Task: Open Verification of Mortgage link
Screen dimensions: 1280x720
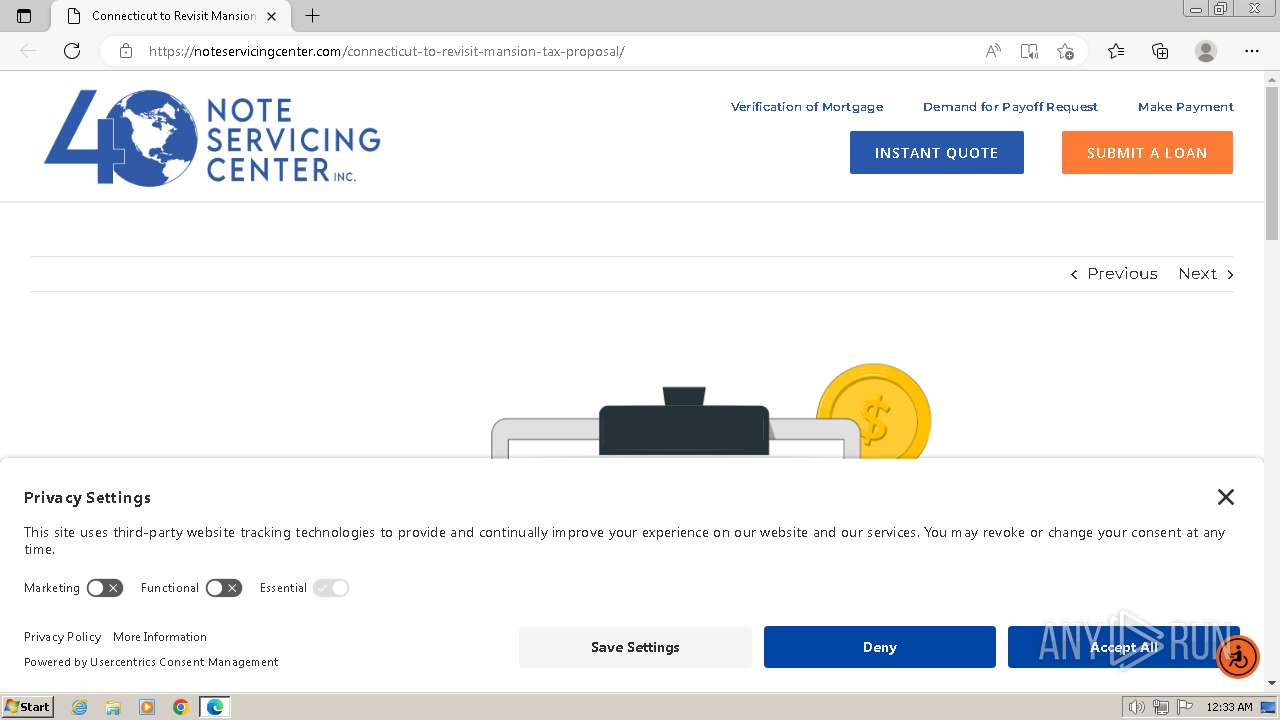Action: [x=807, y=107]
